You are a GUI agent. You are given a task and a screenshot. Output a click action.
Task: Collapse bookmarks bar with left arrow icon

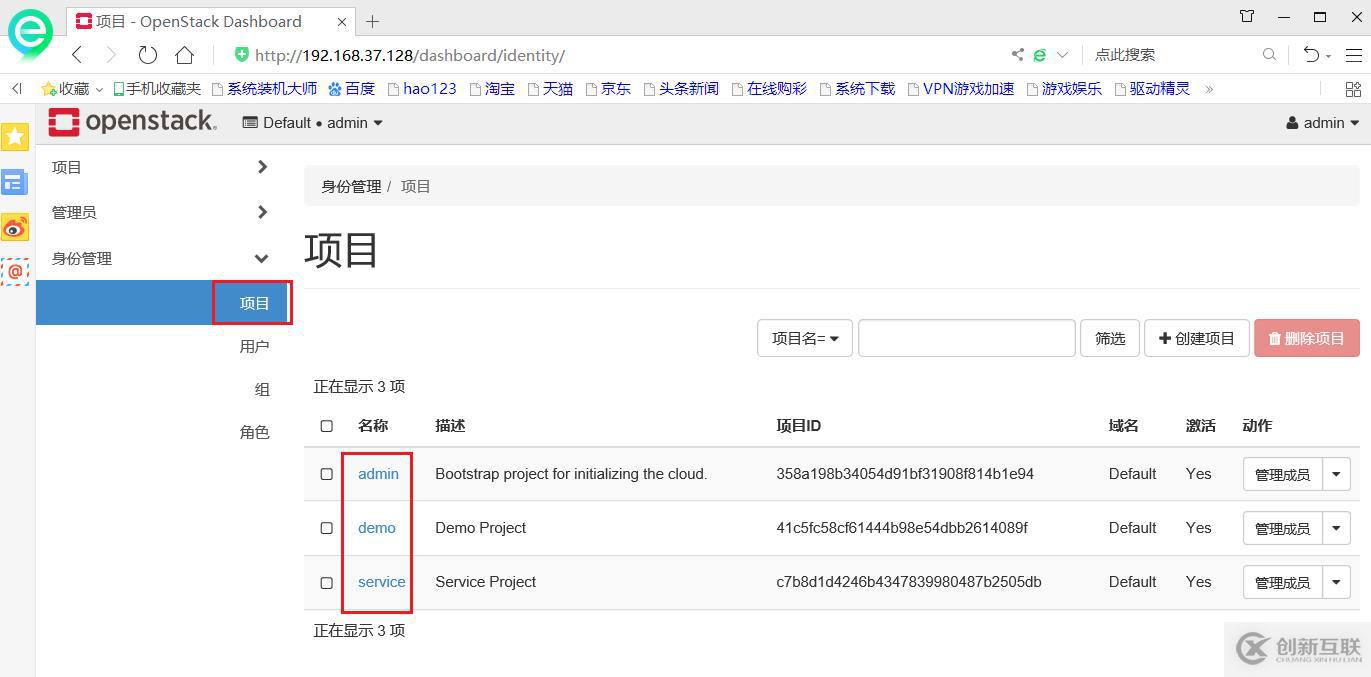point(17,89)
